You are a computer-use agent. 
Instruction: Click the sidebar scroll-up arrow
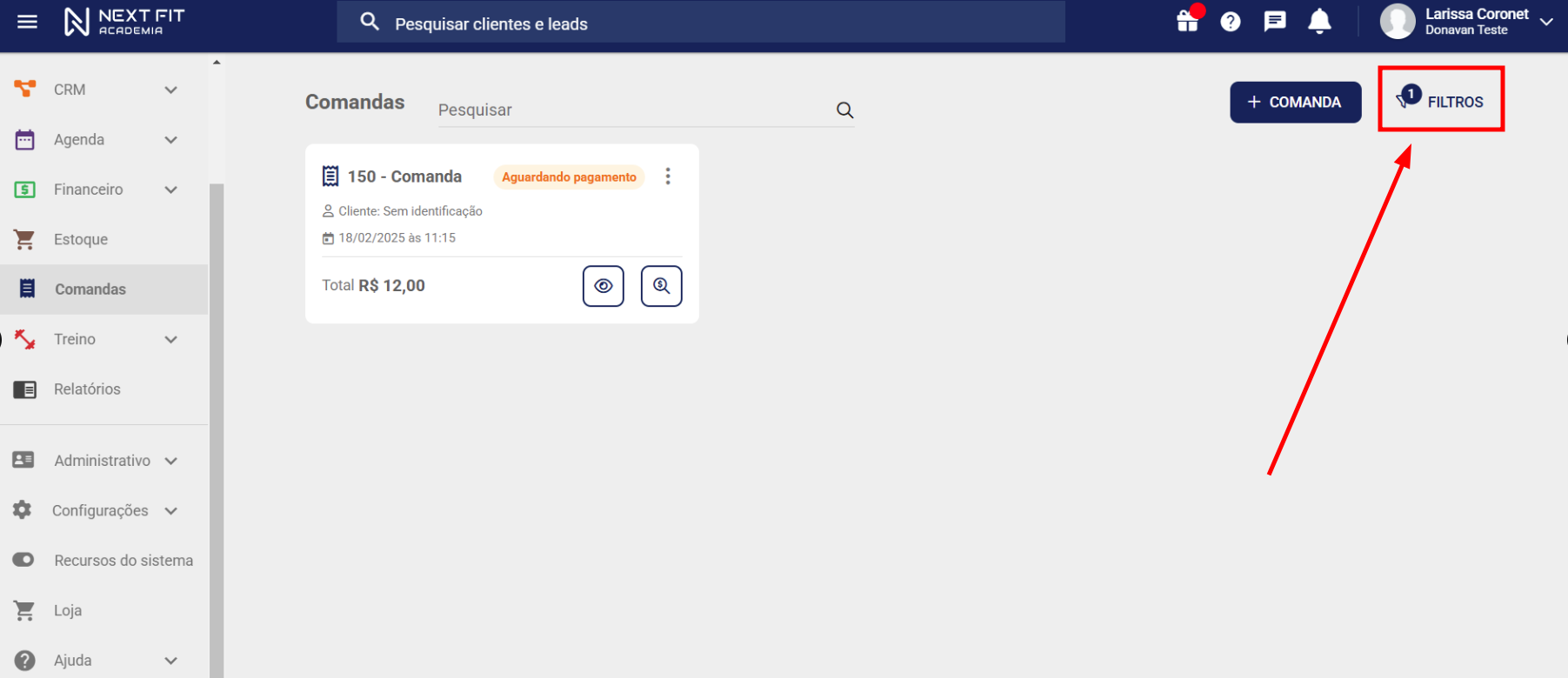(x=217, y=62)
